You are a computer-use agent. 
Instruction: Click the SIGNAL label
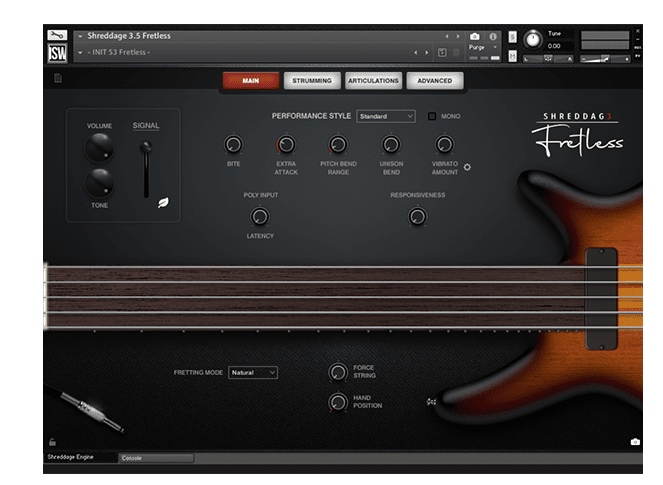tap(146, 126)
